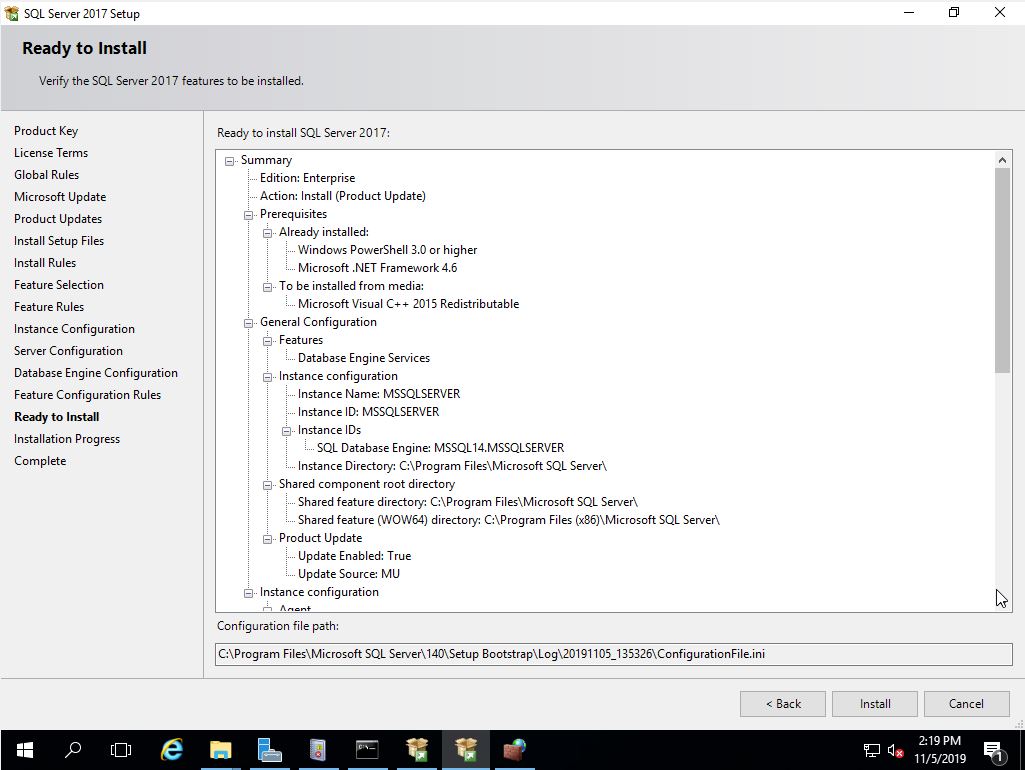Image resolution: width=1025 pixels, height=770 pixels.
Task: Select the Install Rules step
Action: 45,263
